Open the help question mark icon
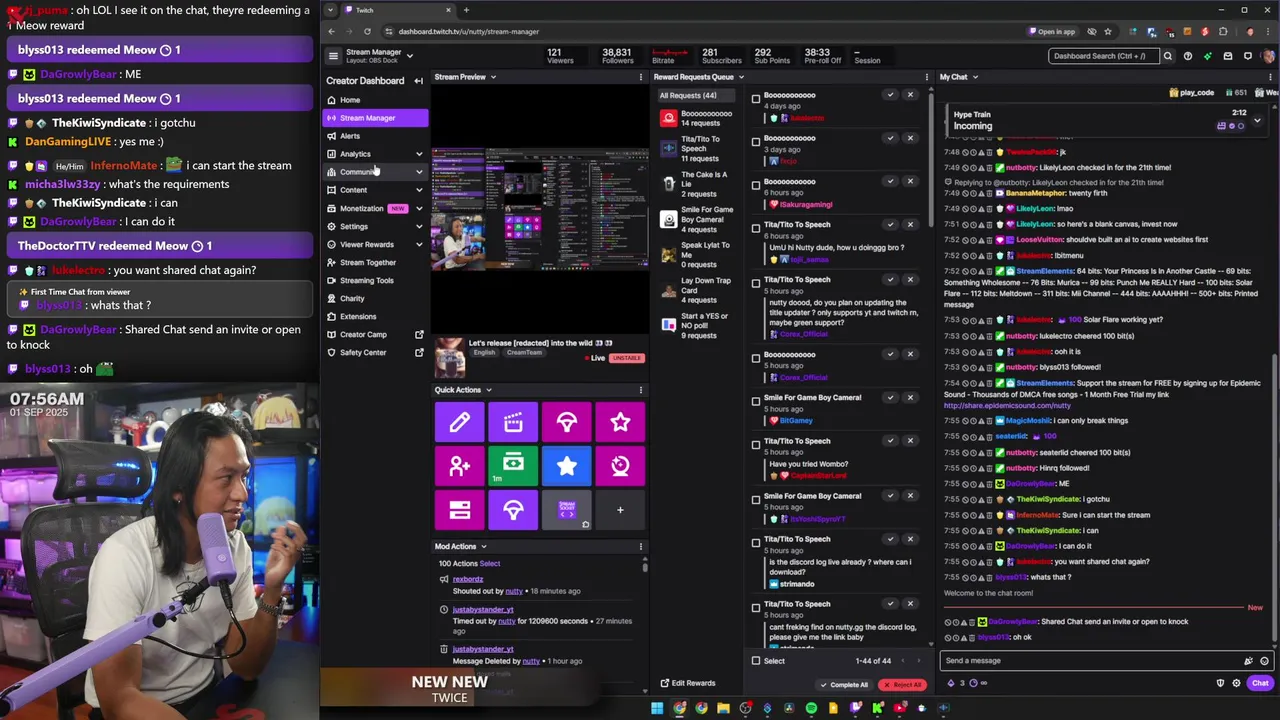The width and height of the screenshot is (1280, 720). tap(1188, 56)
